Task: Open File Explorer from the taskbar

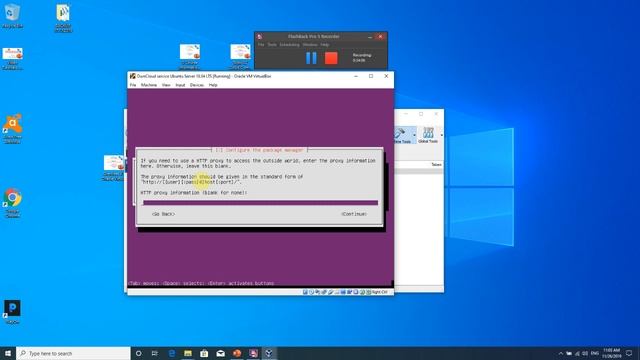Action: [x=188, y=353]
